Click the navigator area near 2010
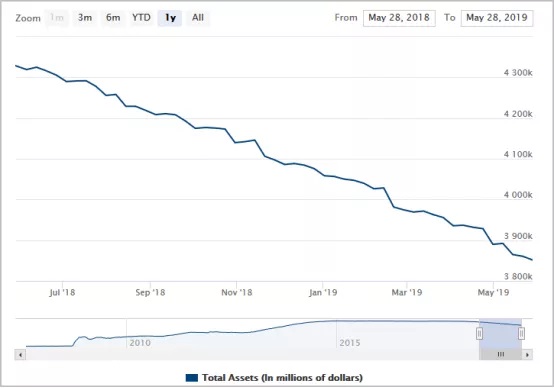554x388 pixels. pos(140,342)
